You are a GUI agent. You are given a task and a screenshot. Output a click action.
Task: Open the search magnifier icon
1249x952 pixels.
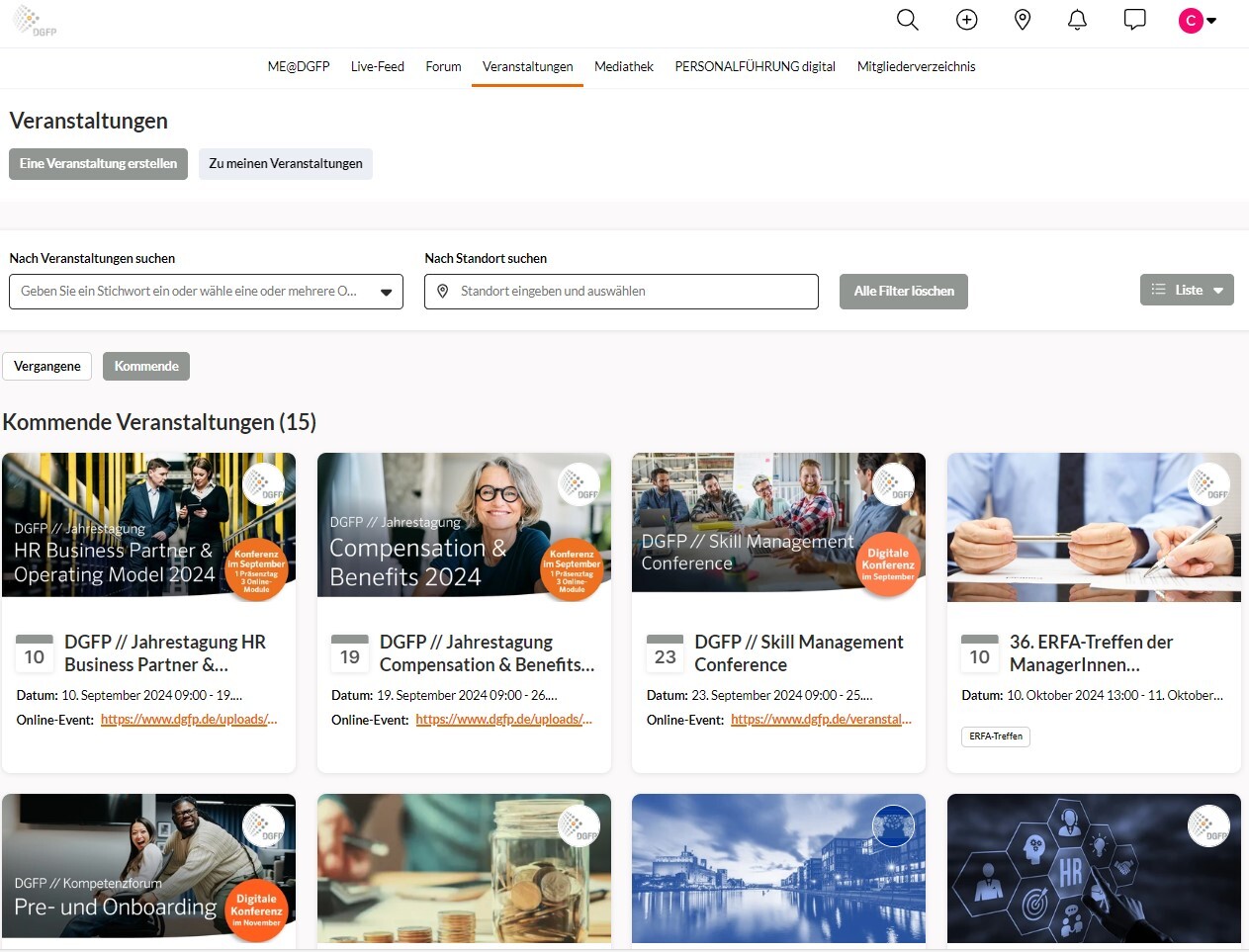point(907,20)
